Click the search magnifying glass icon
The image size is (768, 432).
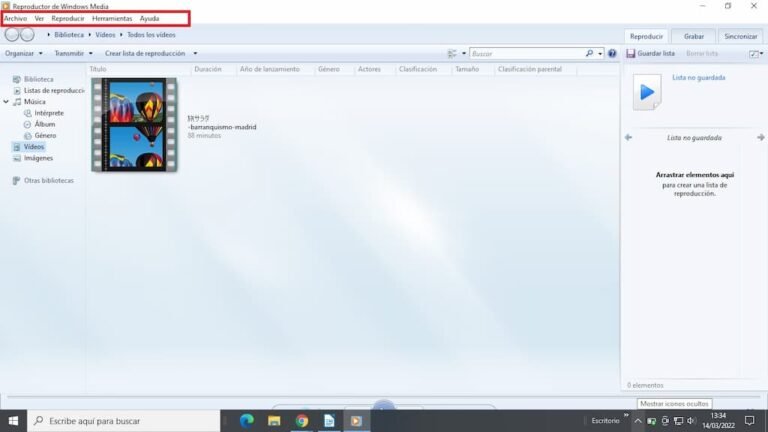[589, 53]
